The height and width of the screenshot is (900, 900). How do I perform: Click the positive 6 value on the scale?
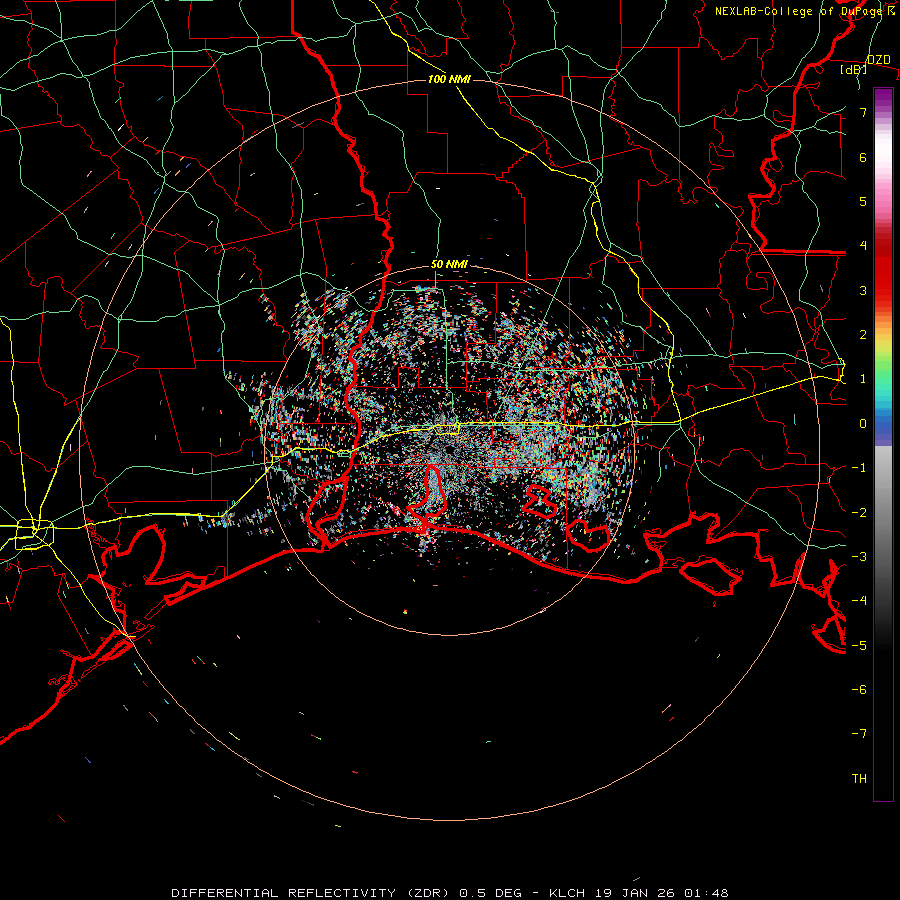point(863,157)
